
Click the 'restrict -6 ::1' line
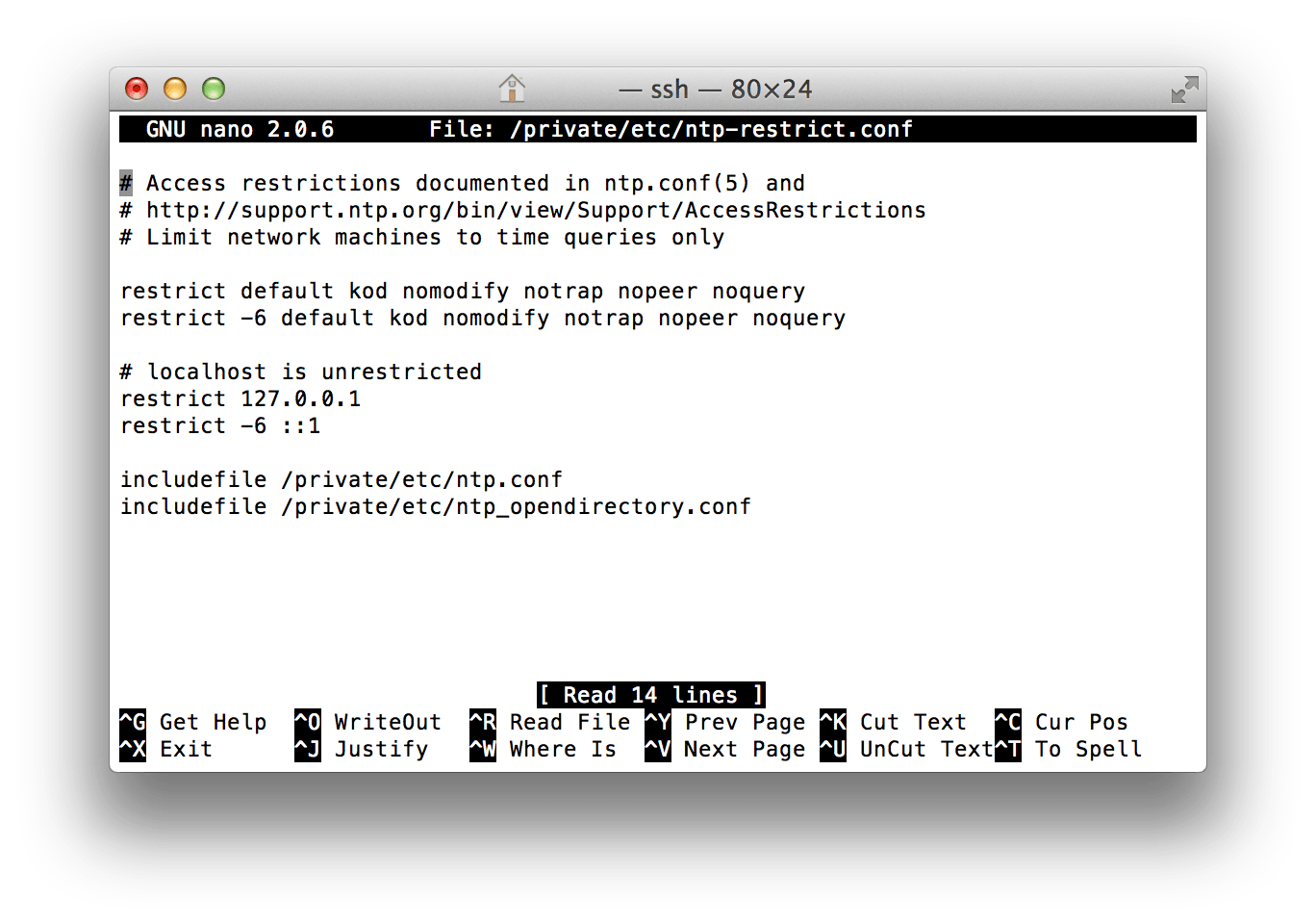click(220, 425)
